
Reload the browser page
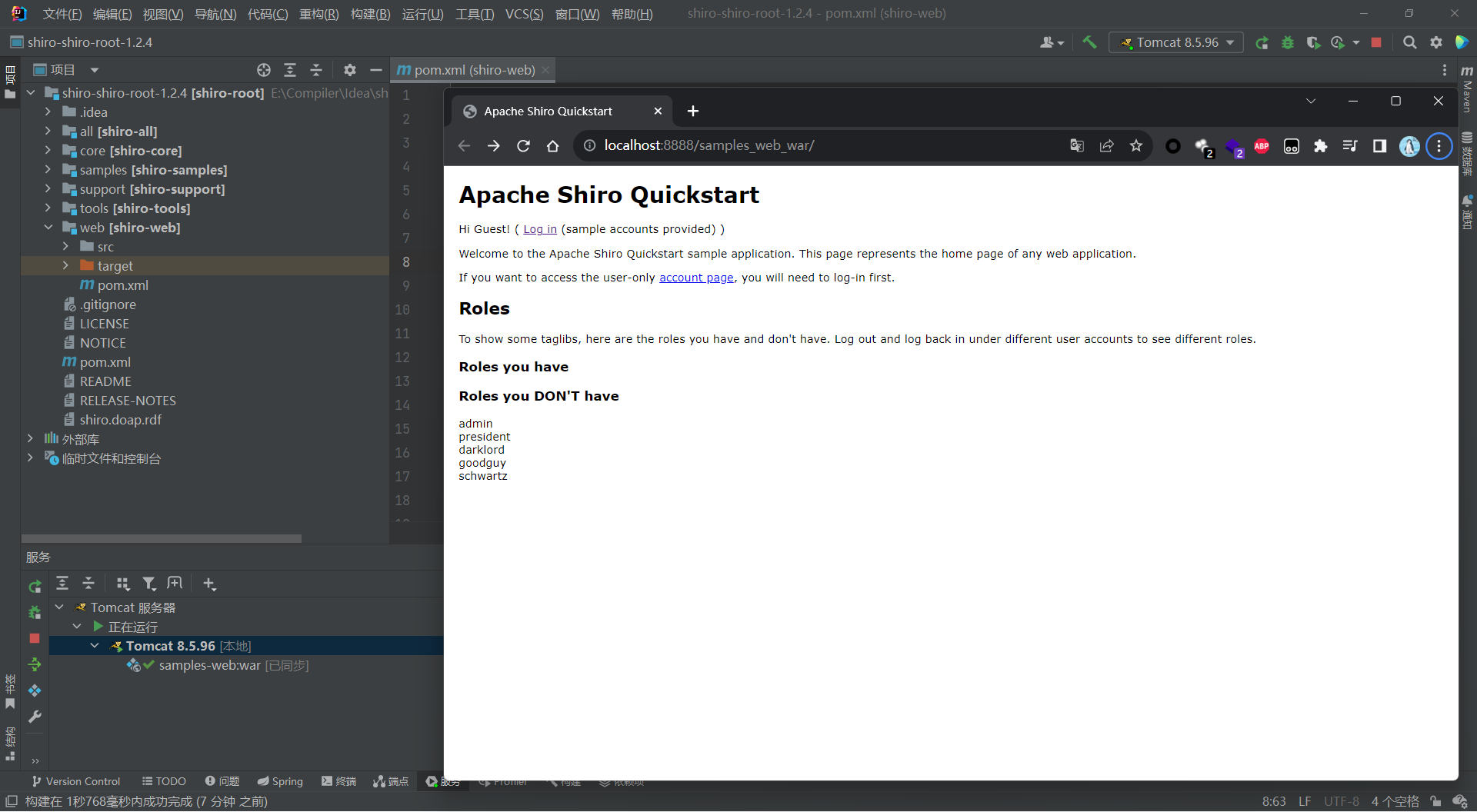click(x=523, y=146)
